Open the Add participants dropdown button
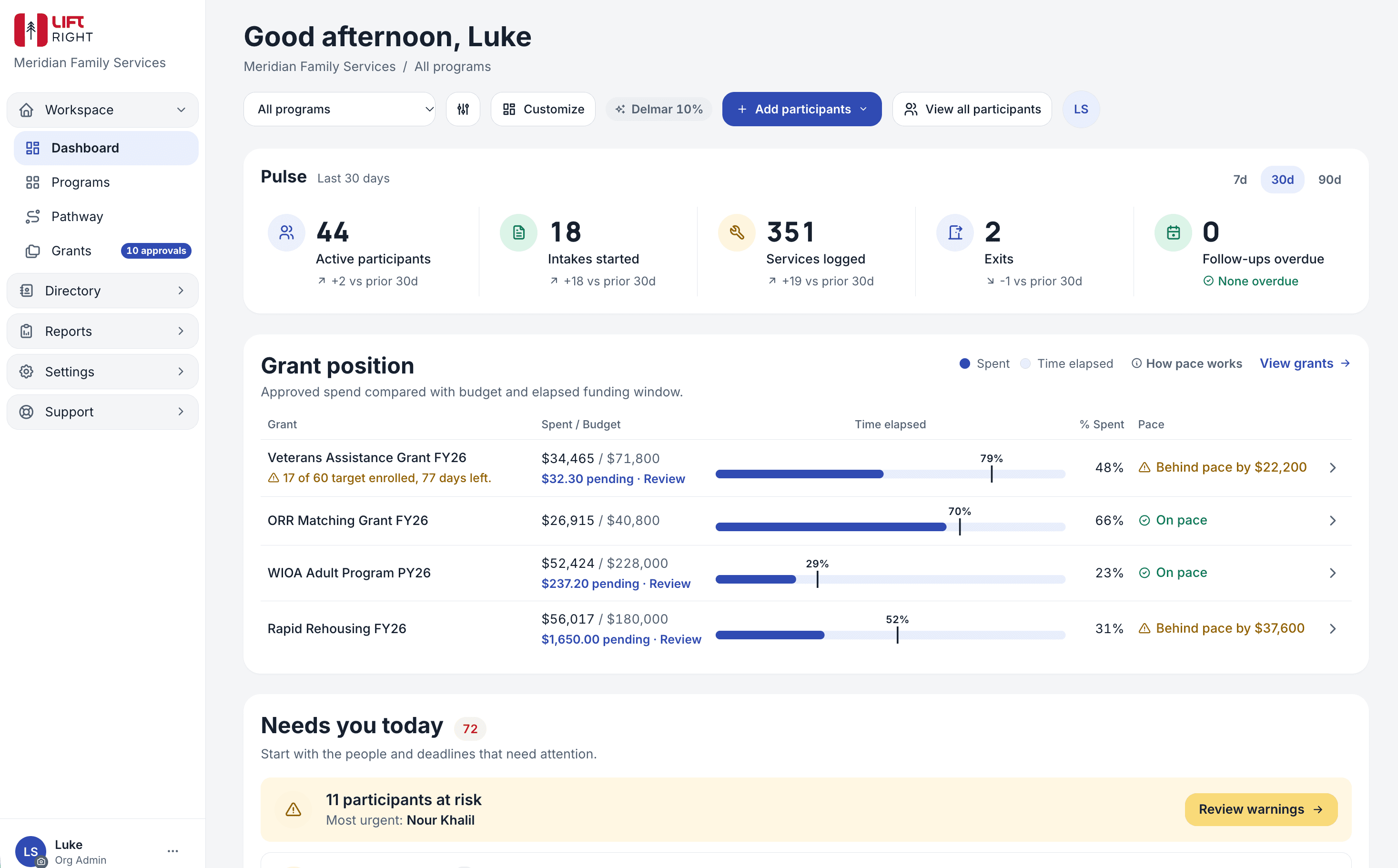This screenshot has height=868, width=1398. click(801, 109)
